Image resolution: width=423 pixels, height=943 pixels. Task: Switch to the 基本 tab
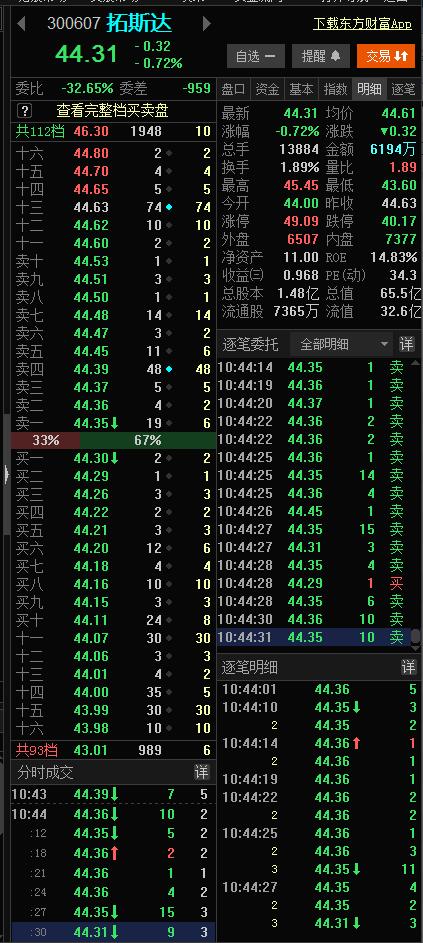point(301,90)
